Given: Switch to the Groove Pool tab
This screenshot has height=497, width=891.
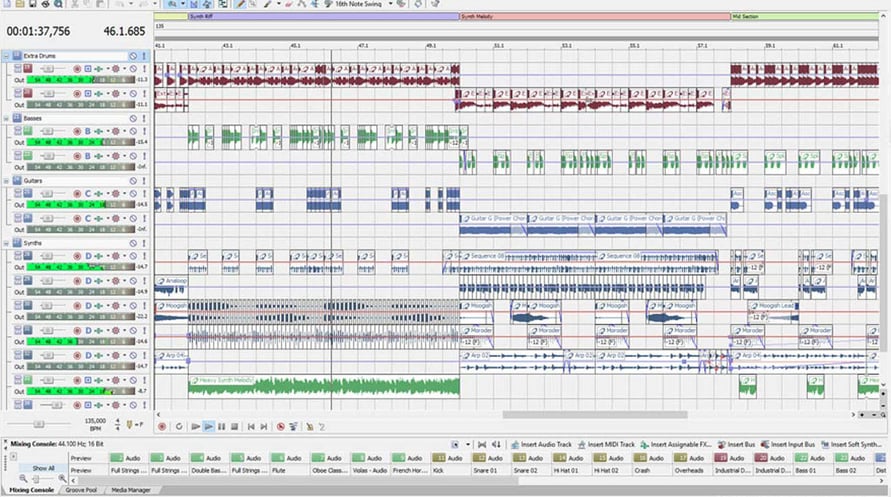Looking at the screenshot, I should (81, 490).
